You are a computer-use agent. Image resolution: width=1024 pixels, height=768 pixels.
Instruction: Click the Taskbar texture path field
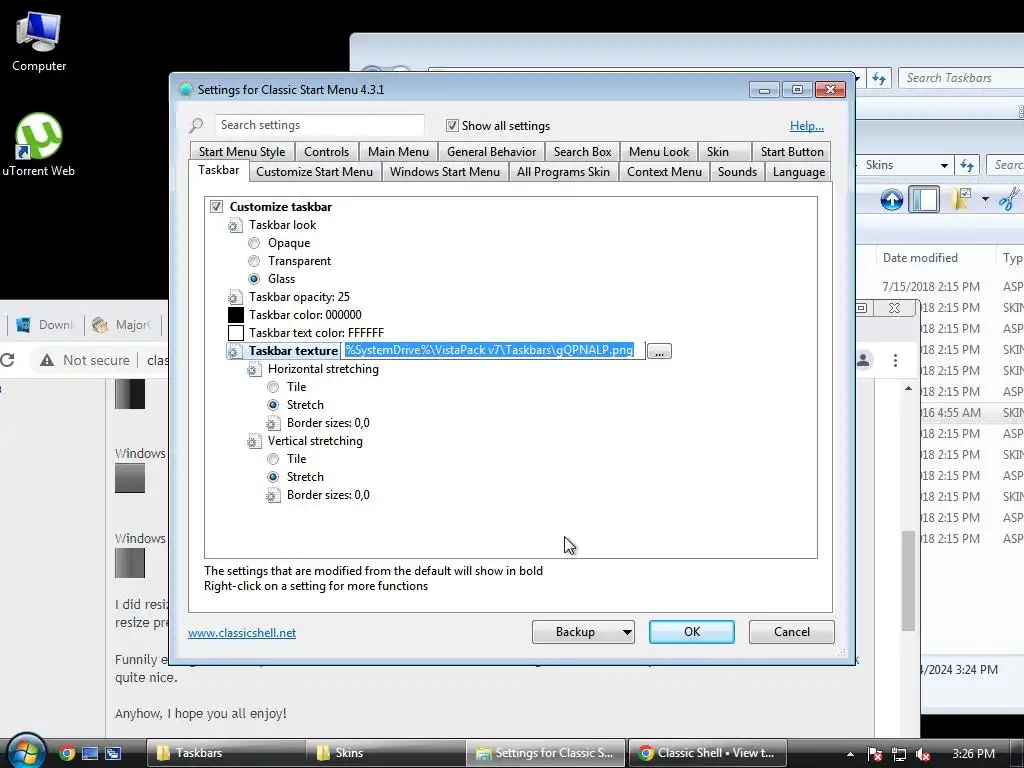click(493, 351)
